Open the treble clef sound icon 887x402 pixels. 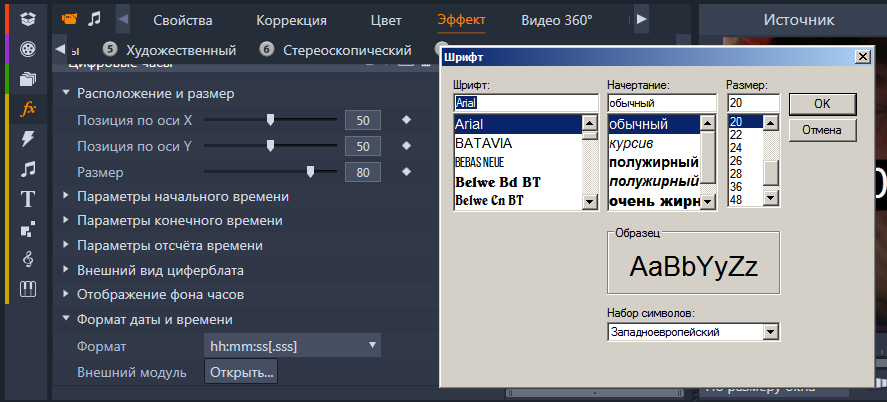click(28, 259)
